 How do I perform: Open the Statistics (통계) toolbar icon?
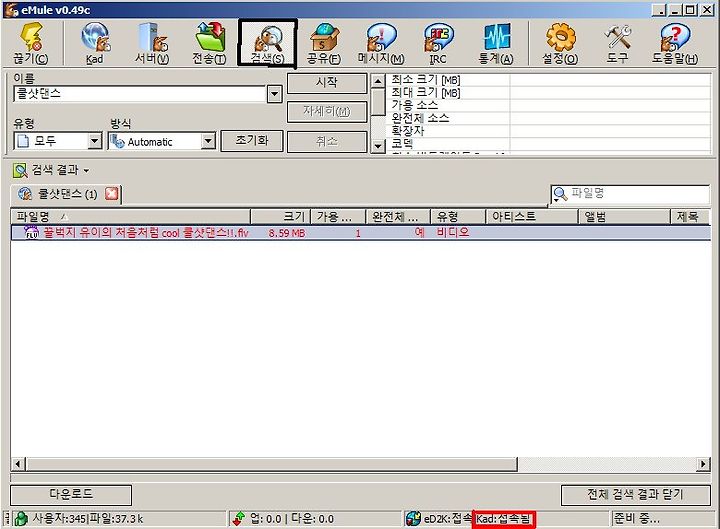(496, 43)
